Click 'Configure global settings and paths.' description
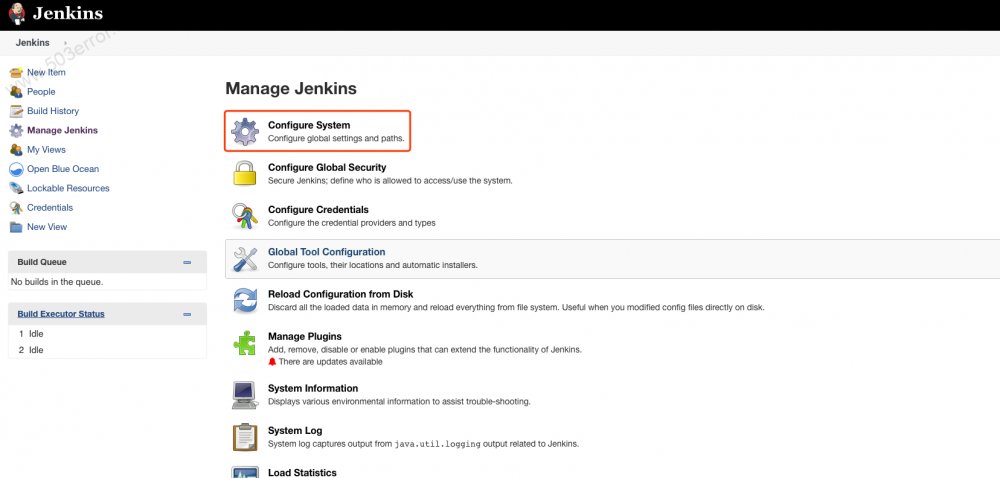This screenshot has height=478, width=1000. 336,138
